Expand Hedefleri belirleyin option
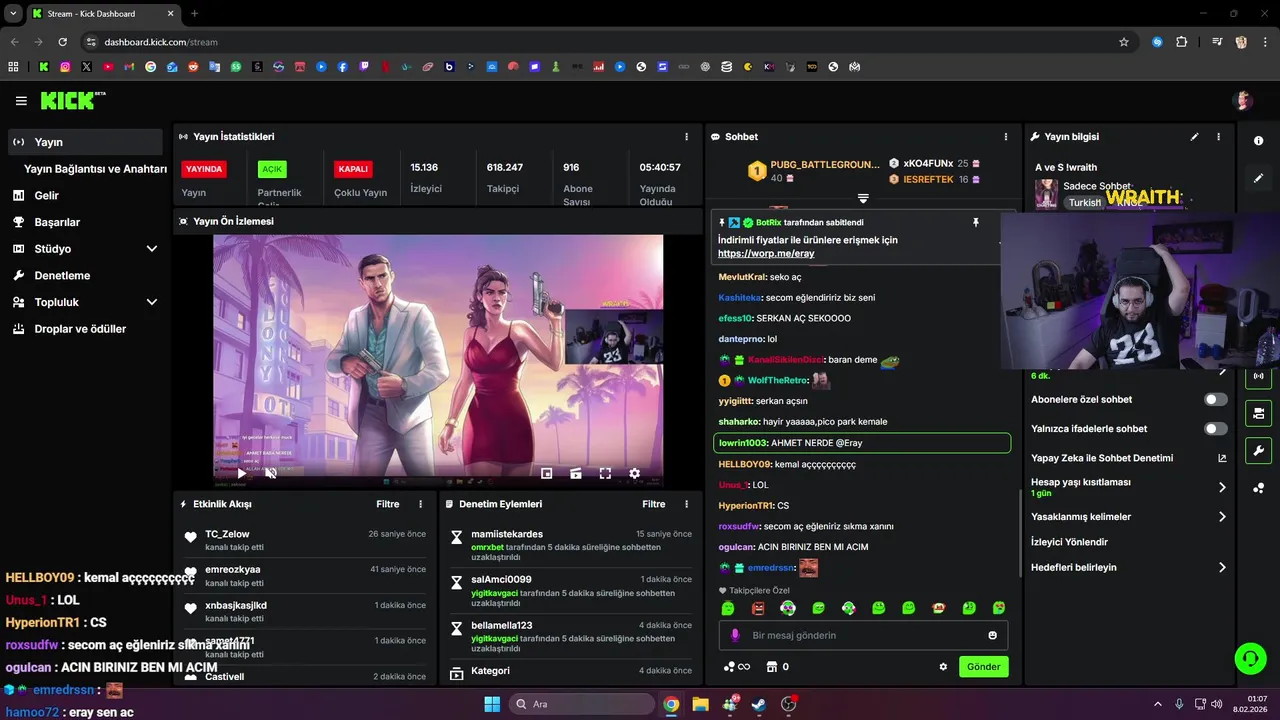Image resolution: width=1280 pixels, height=720 pixels. [x=1129, y=567]
